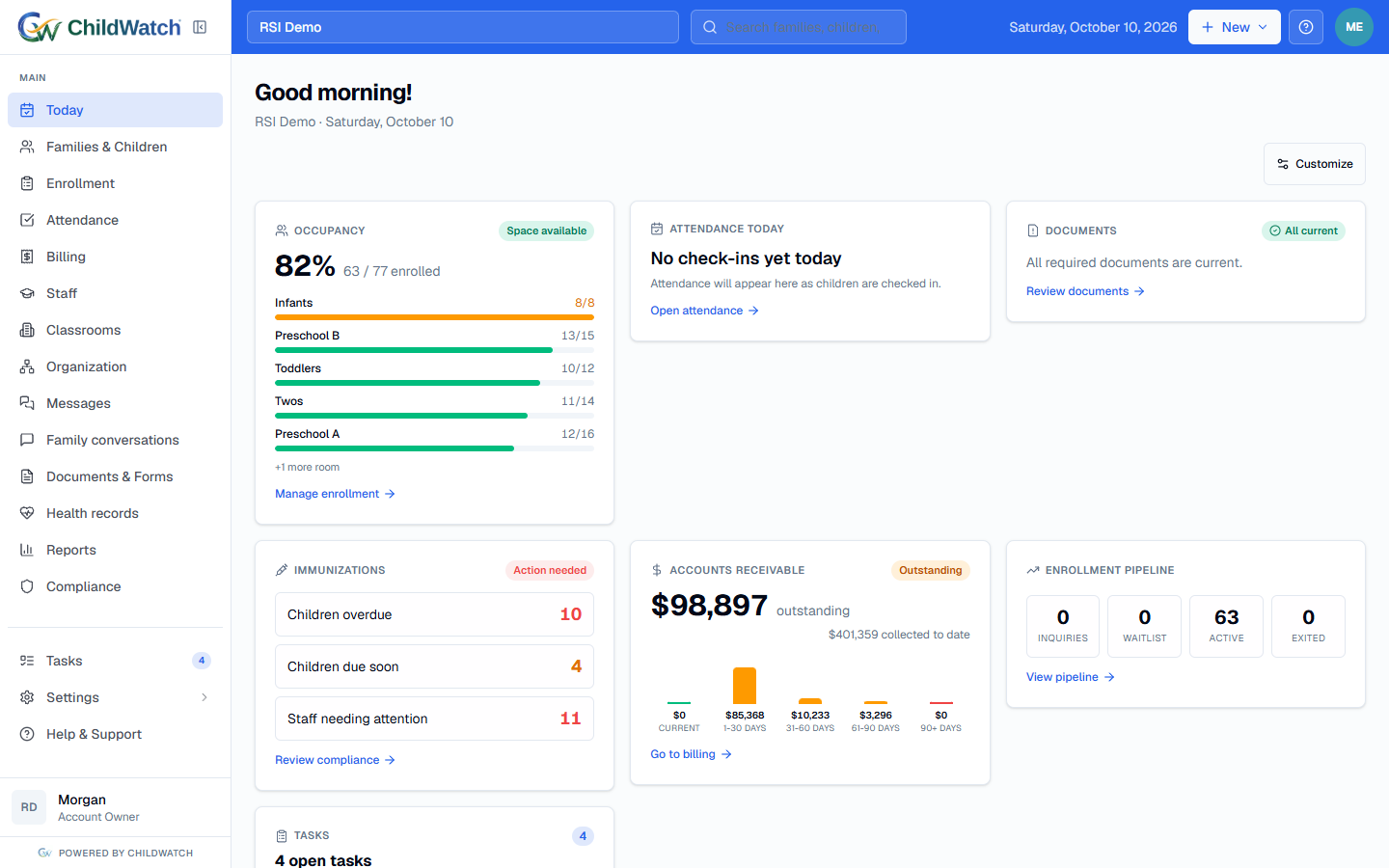The height and width of the screenshot is (868, 1389).
Task: Follow the Review documents link
Action: [x=1085, y=291]
